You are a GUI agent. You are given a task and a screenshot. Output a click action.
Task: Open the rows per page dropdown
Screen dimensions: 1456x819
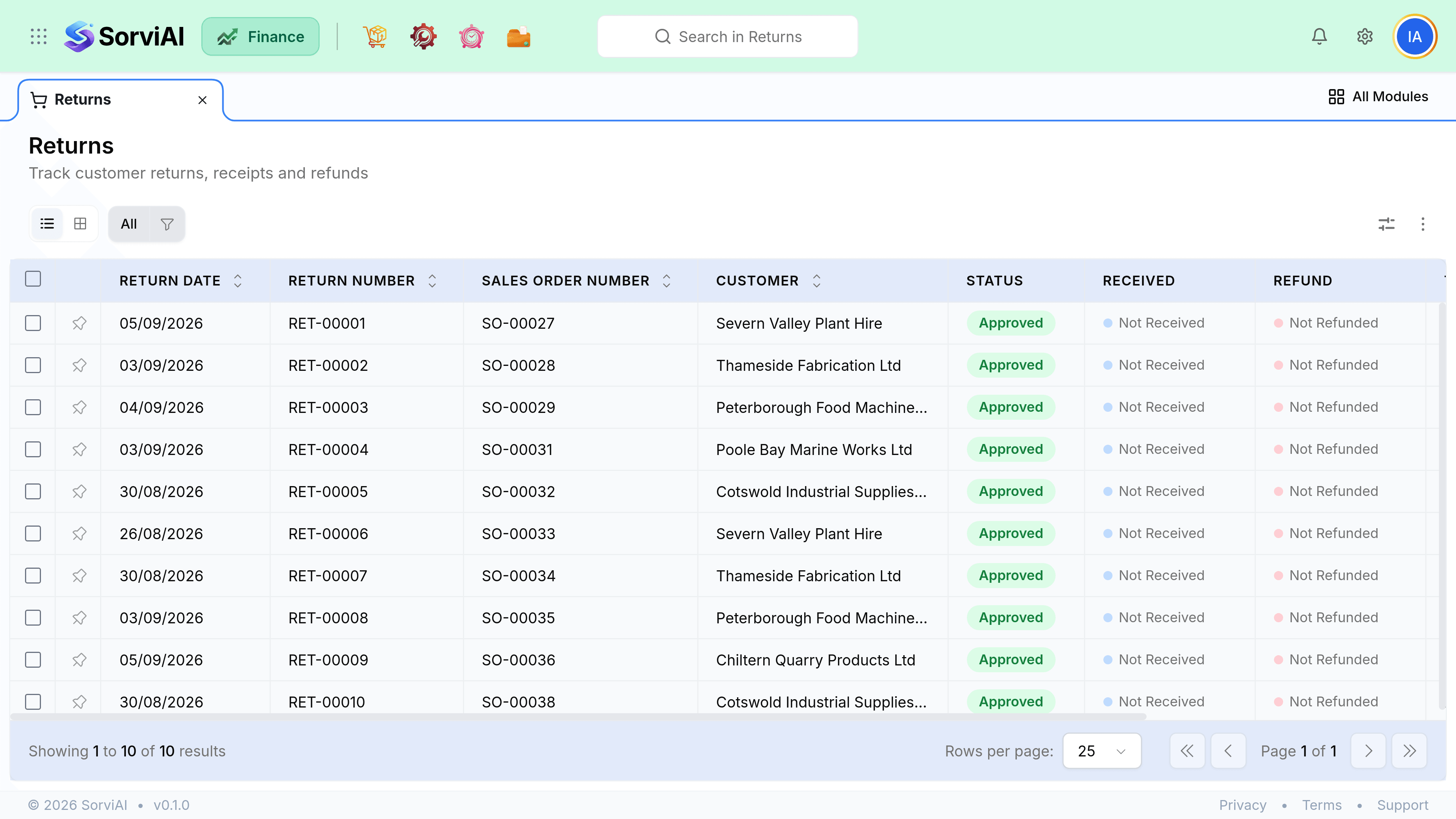[1101, 751]
